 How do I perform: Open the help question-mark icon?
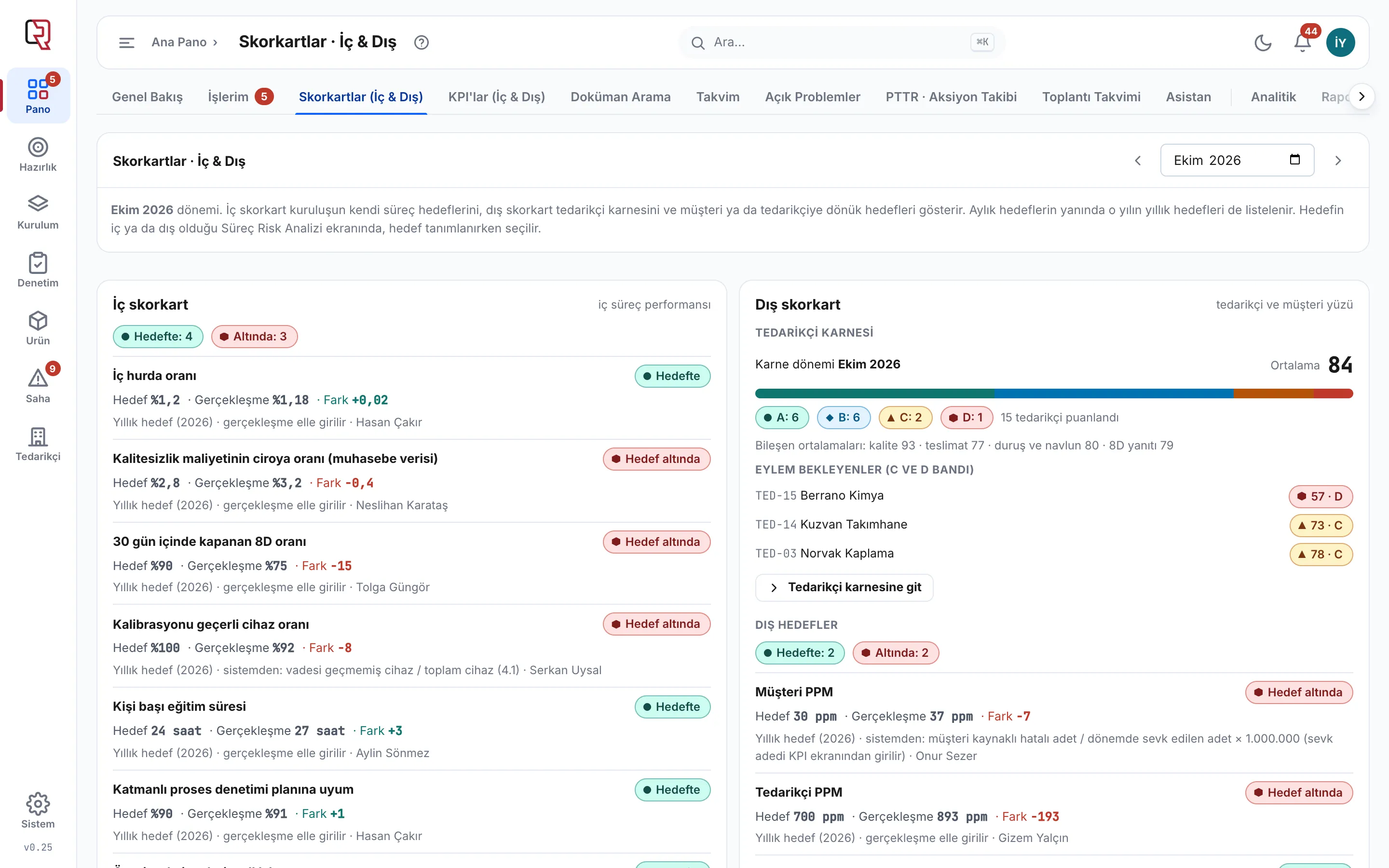coord(422,42)
